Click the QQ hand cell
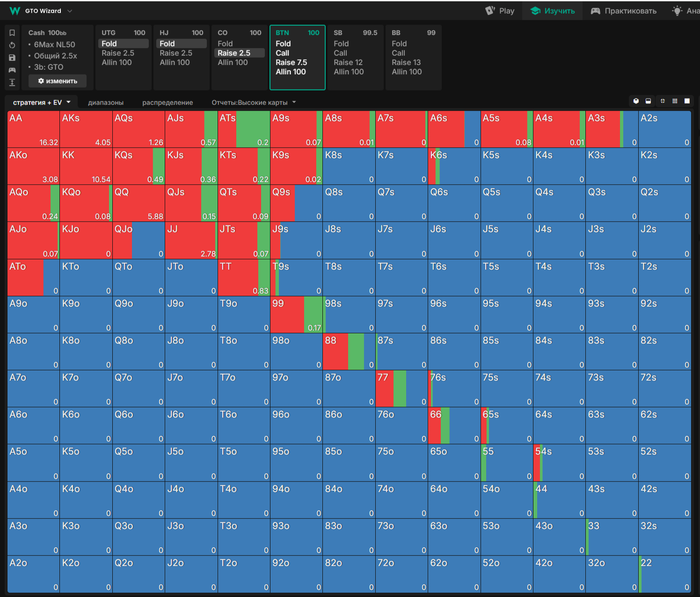Viewport: 700px width, 597px height. [x=138, y=204]
